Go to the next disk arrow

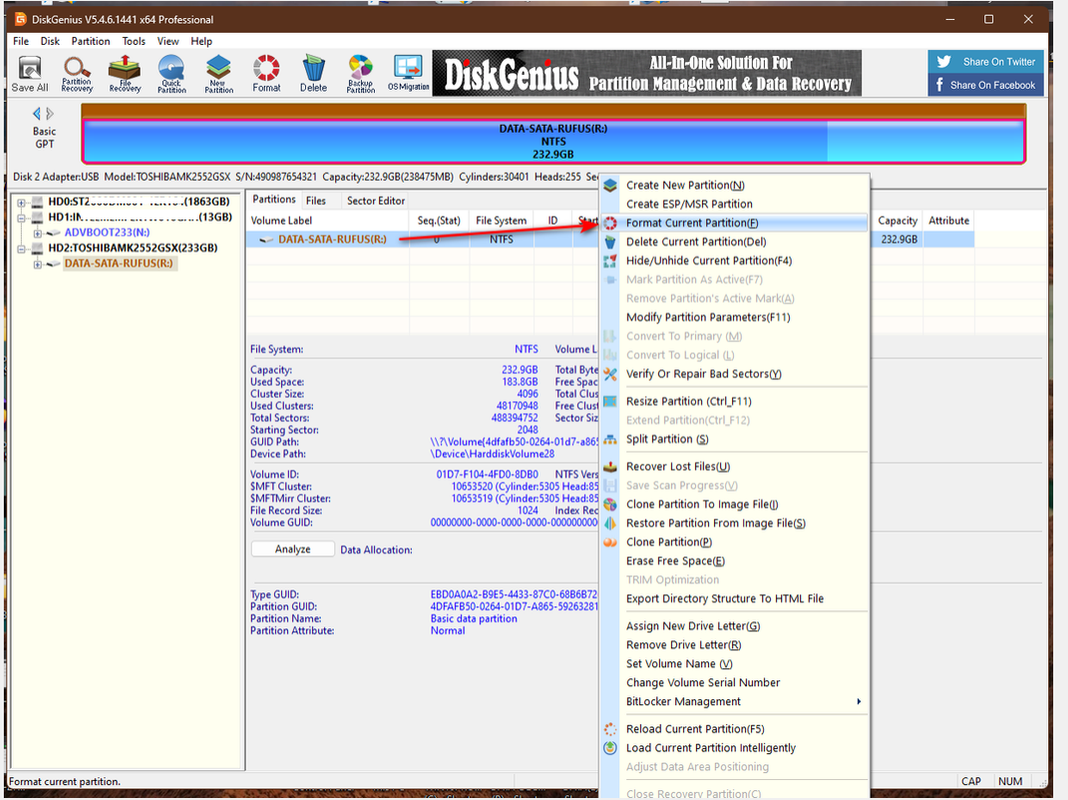pos(50,114)
